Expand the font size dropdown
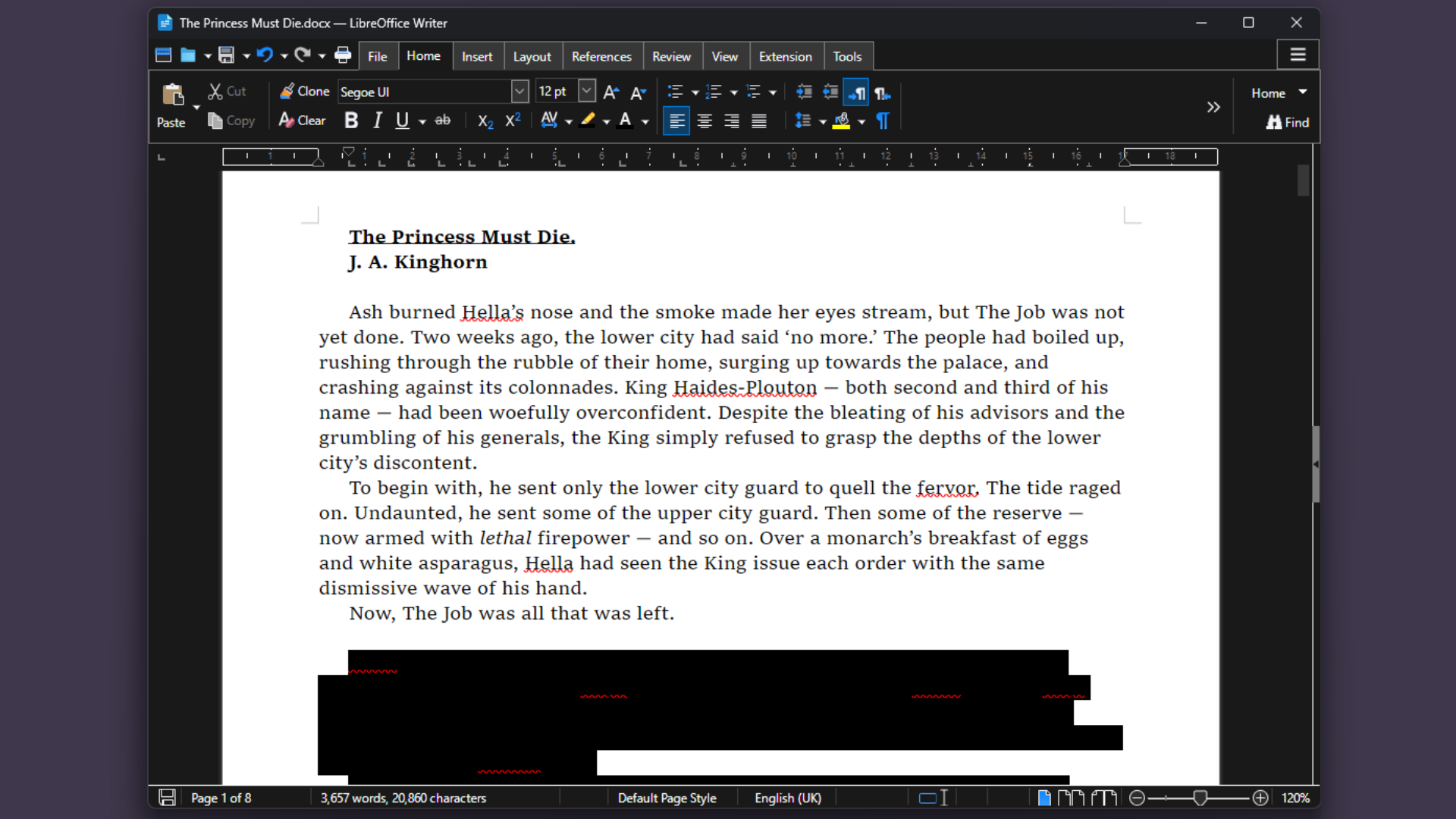 pyautogui.click(x=588, y=91)
